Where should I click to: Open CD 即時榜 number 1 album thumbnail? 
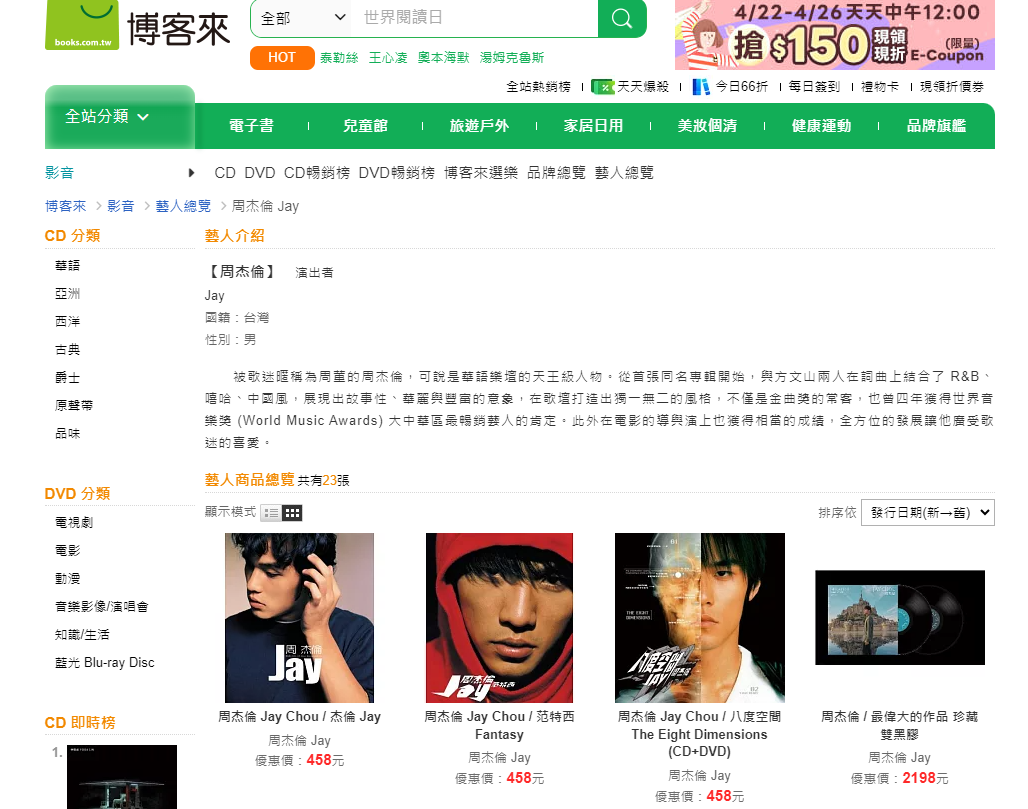pyautogui.click(x=122, y=777)
